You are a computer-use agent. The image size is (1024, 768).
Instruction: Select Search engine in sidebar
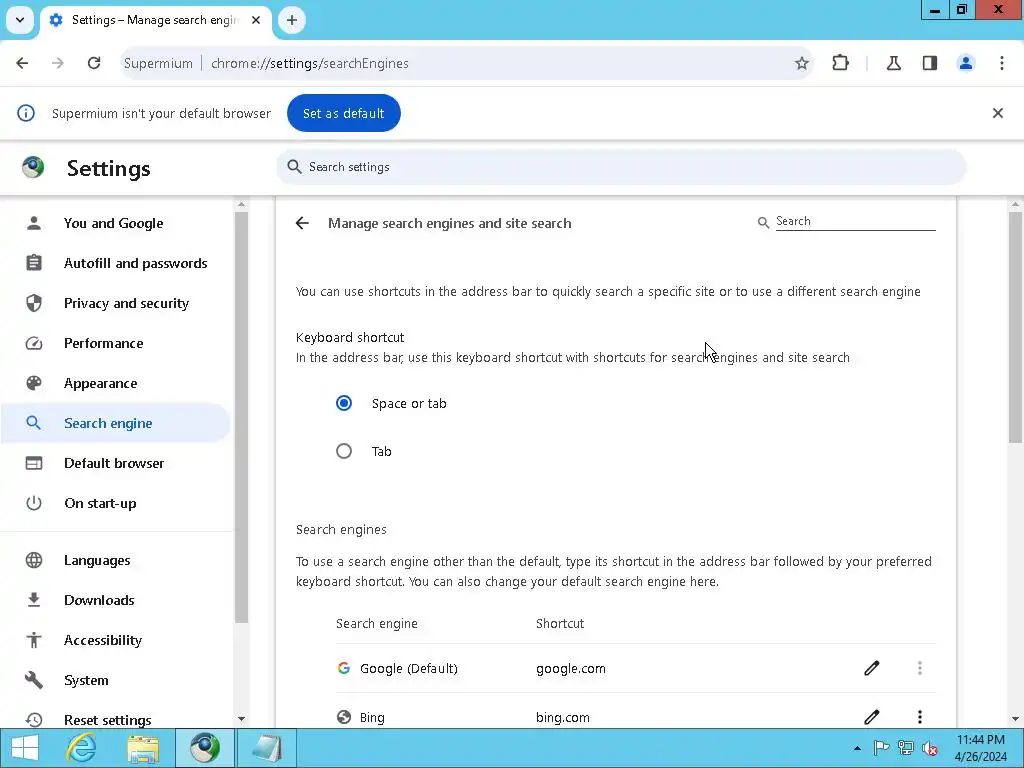[116, 423]
